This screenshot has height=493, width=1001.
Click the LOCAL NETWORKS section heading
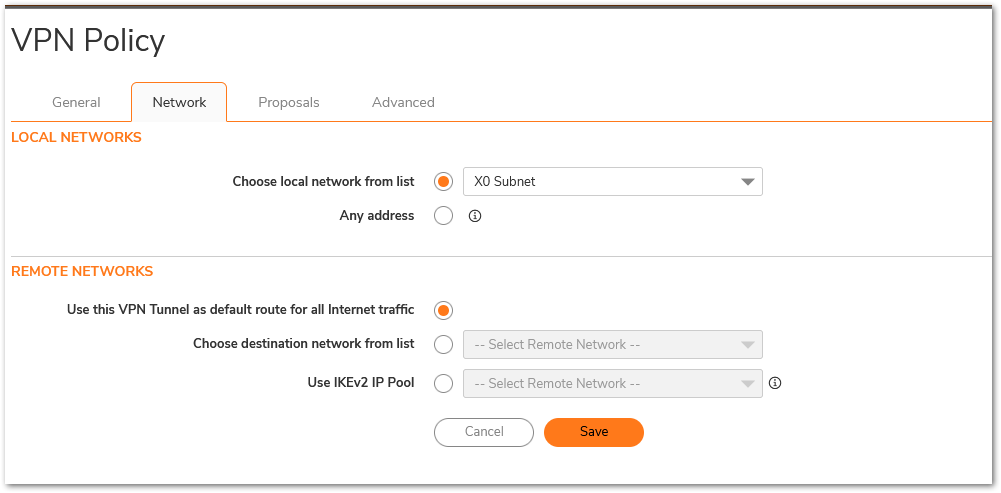pyautogui.click(x=76, y=137)
